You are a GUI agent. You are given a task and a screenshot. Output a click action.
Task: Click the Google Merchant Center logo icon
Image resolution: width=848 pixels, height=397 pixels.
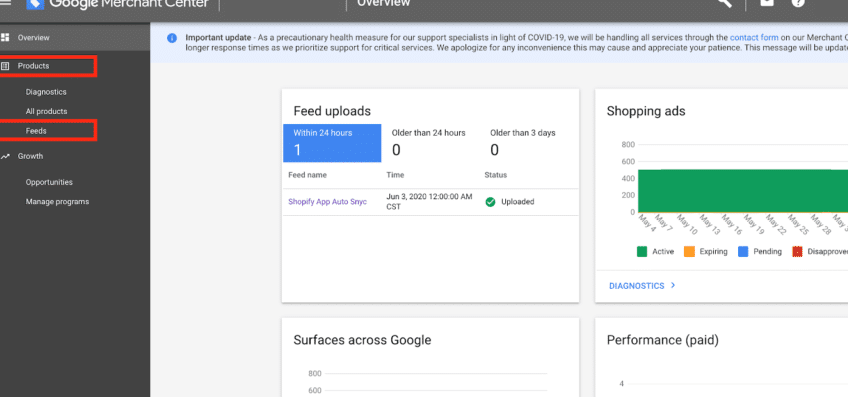[35, 4]
